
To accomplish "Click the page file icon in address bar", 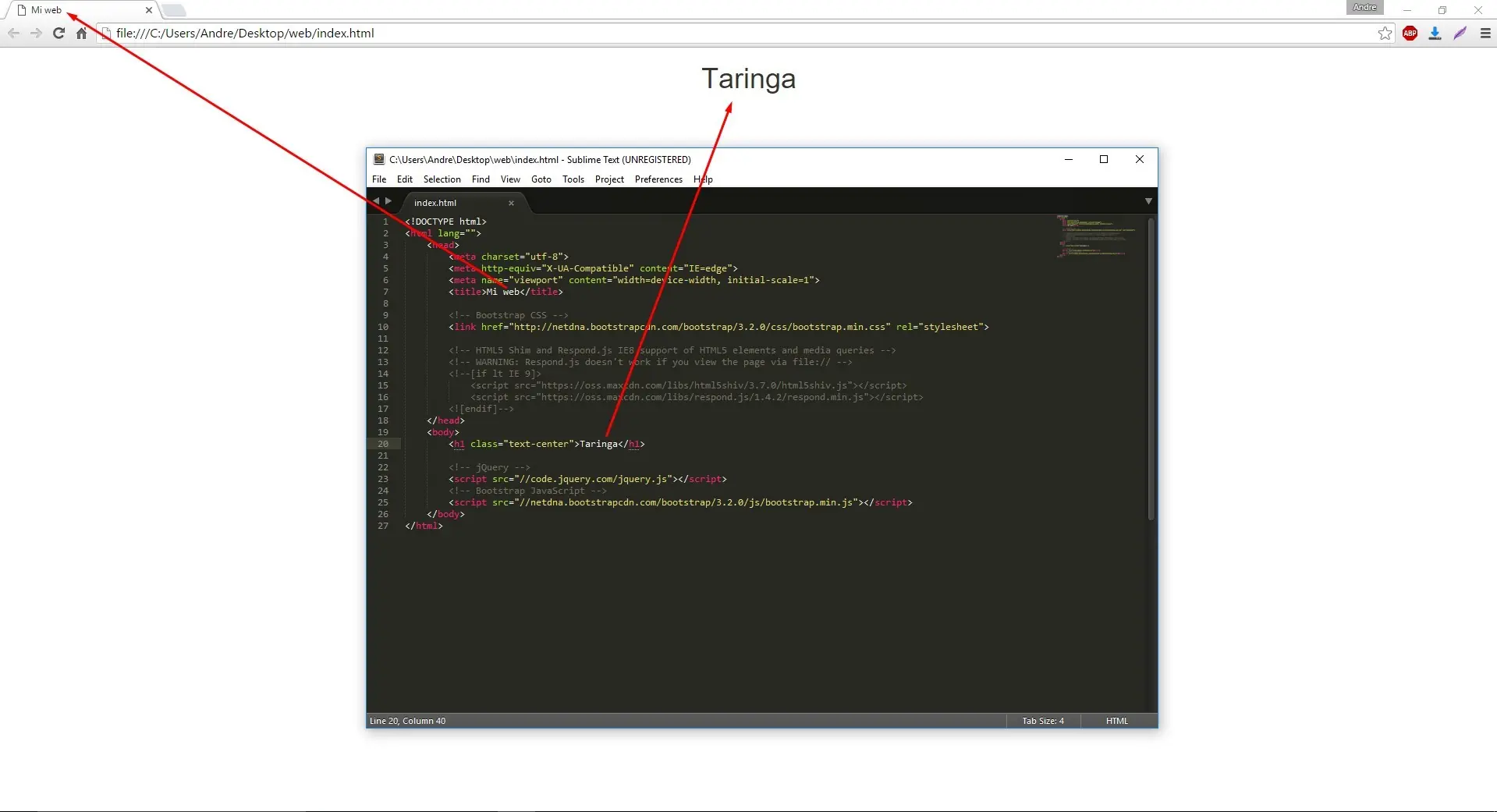I will point(106,34).
